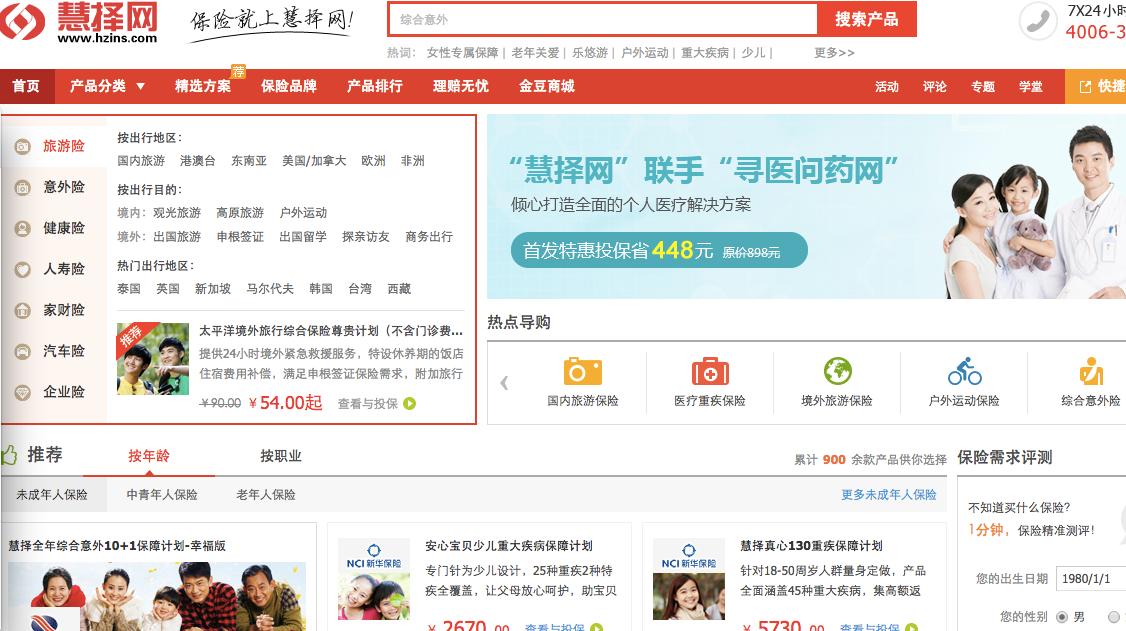Open 太平洋境外旅行综合保险尊贵计划 title

[x=330, y=331]
